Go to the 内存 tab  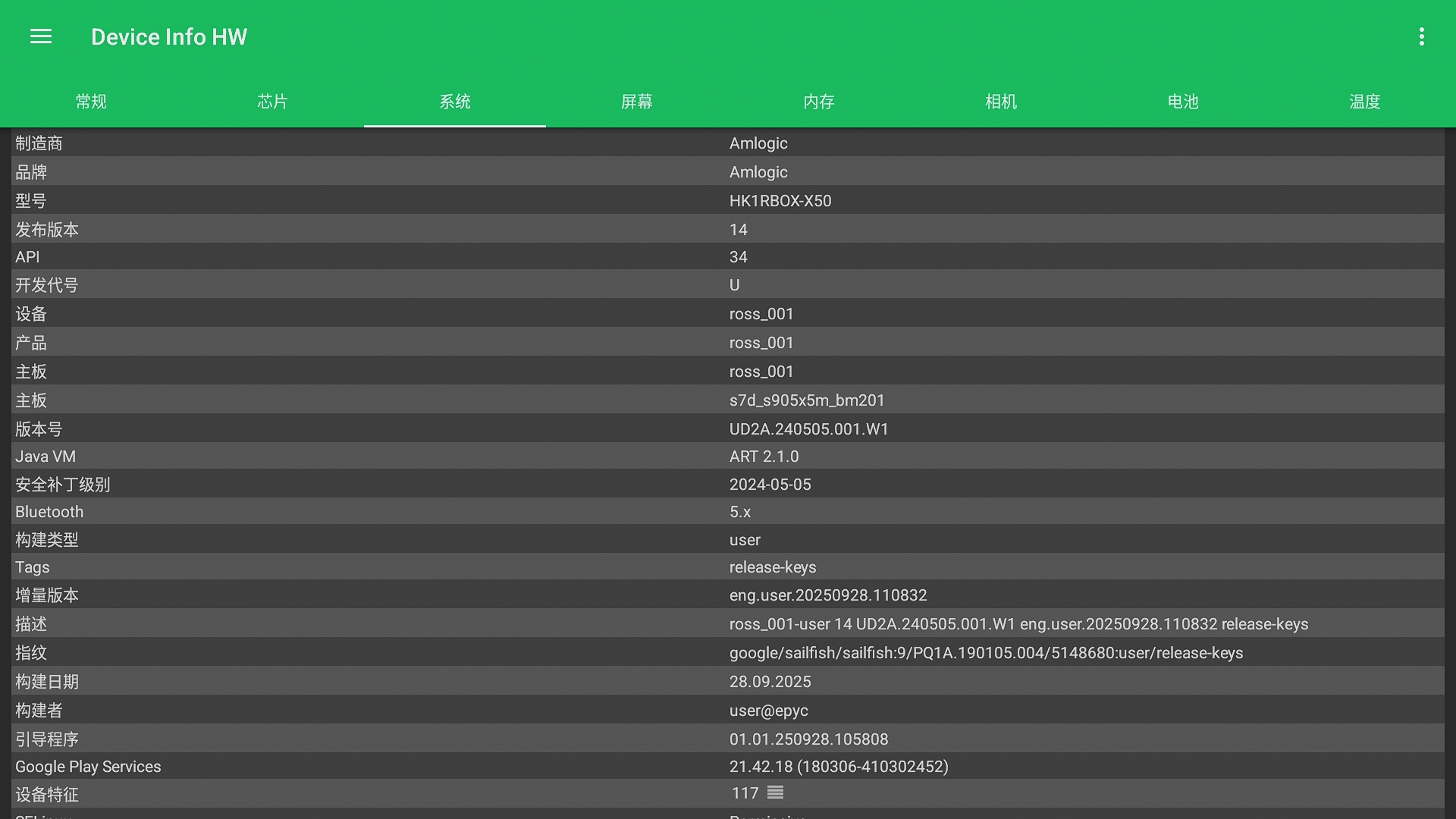(819, 102)
